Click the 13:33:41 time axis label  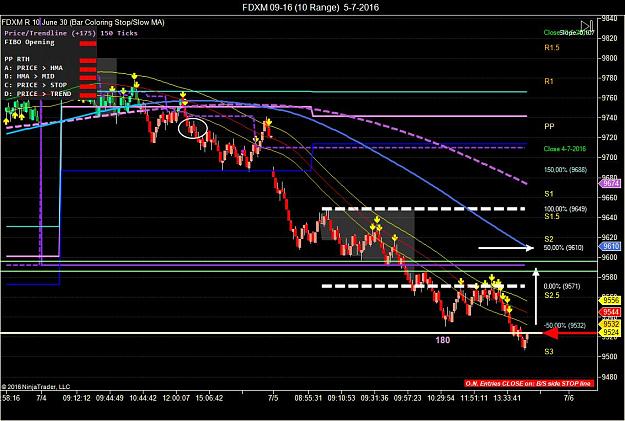[507, 398]
